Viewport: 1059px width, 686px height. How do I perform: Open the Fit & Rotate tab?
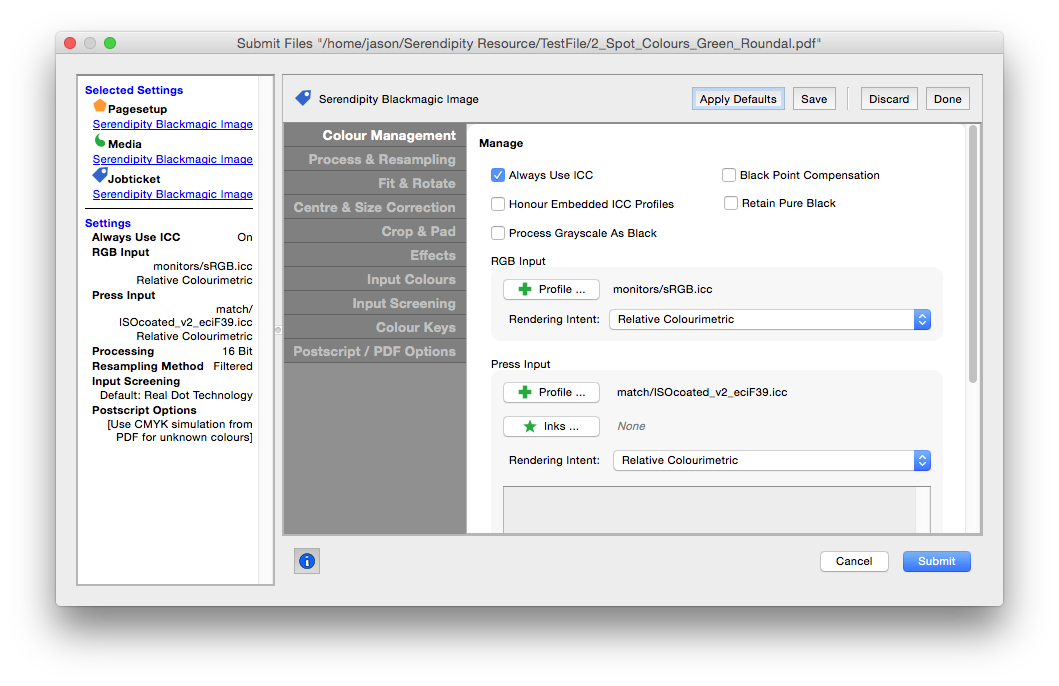(x=375, y=183)
